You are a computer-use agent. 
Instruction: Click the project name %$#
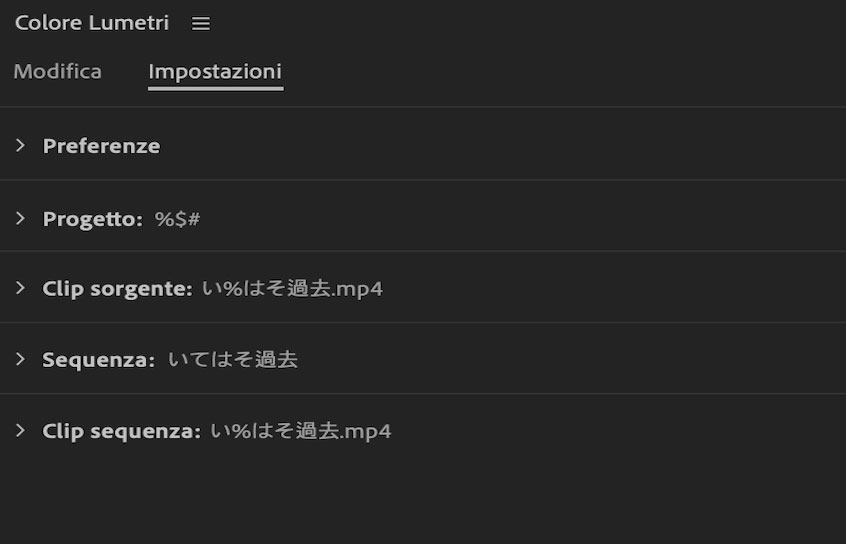pyautogui.click(x=178, y=219)
